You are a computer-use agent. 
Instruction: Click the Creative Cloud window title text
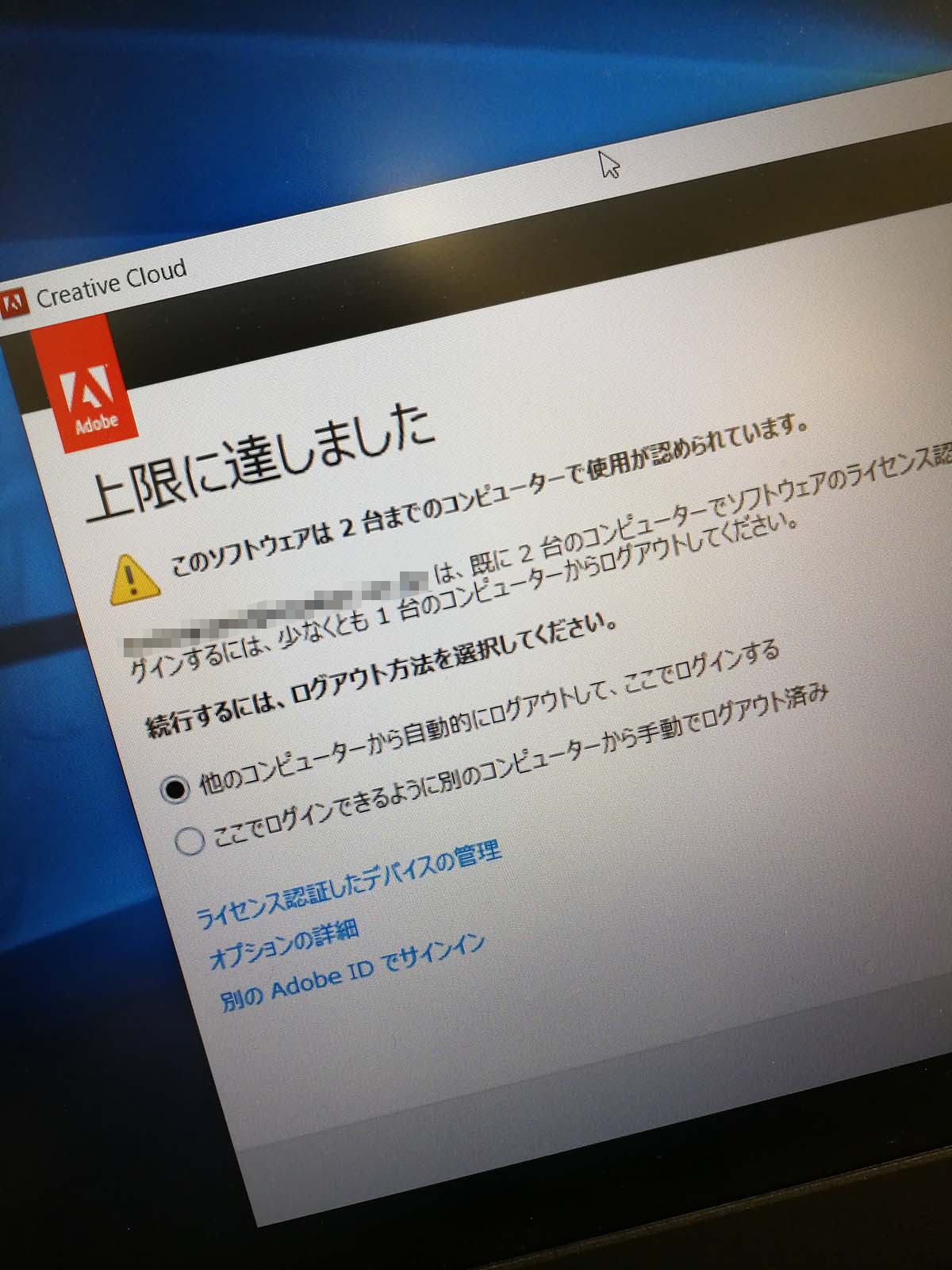pos(111,283)
